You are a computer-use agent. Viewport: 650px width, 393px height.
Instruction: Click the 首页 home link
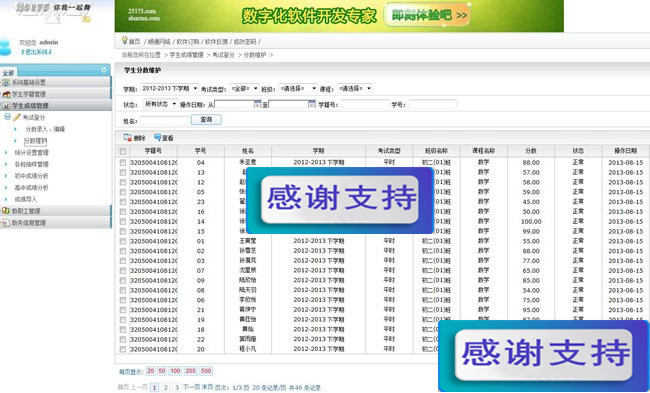134,41
